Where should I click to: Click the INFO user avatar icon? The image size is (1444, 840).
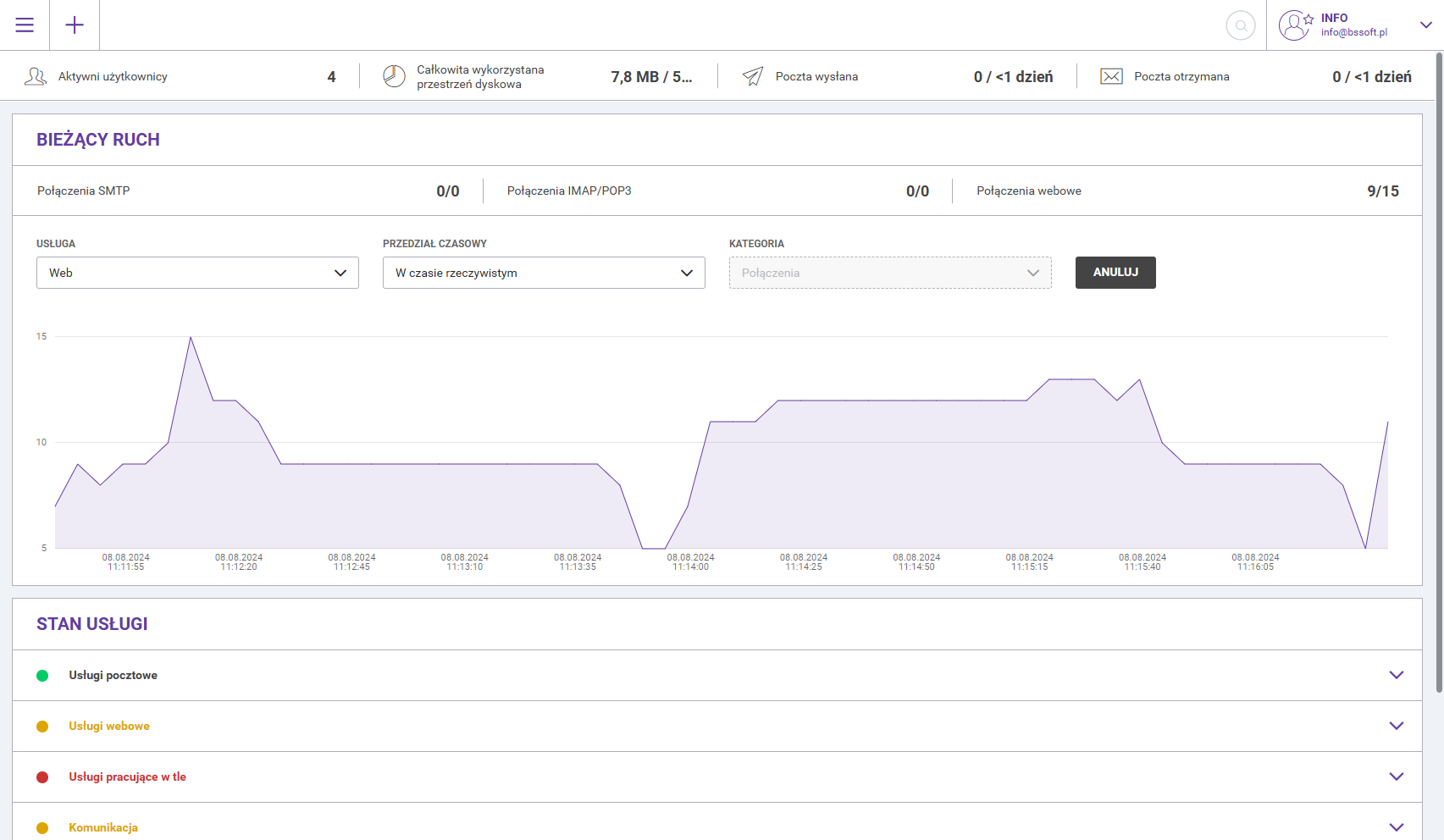pos(1294,25)
